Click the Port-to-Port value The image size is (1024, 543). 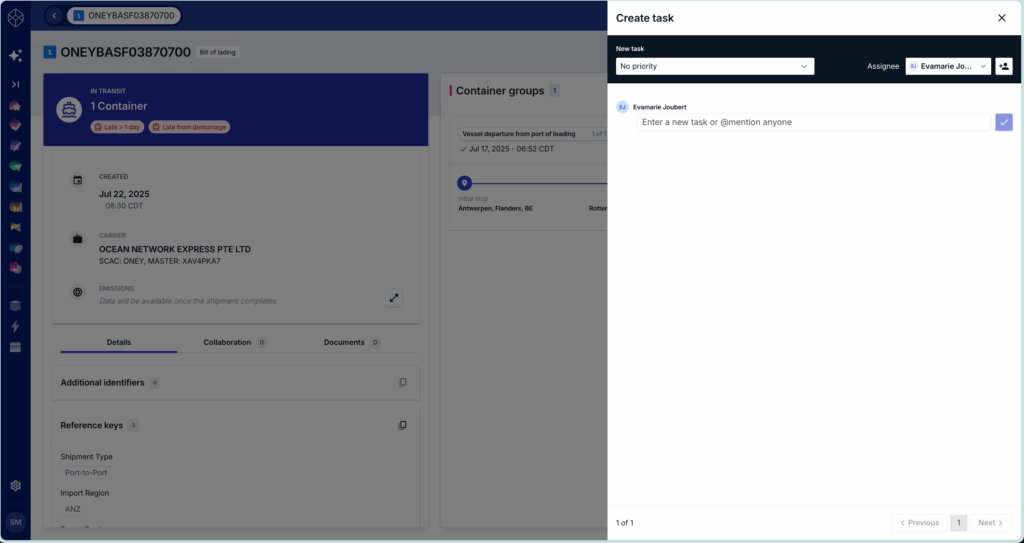point(86,472)
